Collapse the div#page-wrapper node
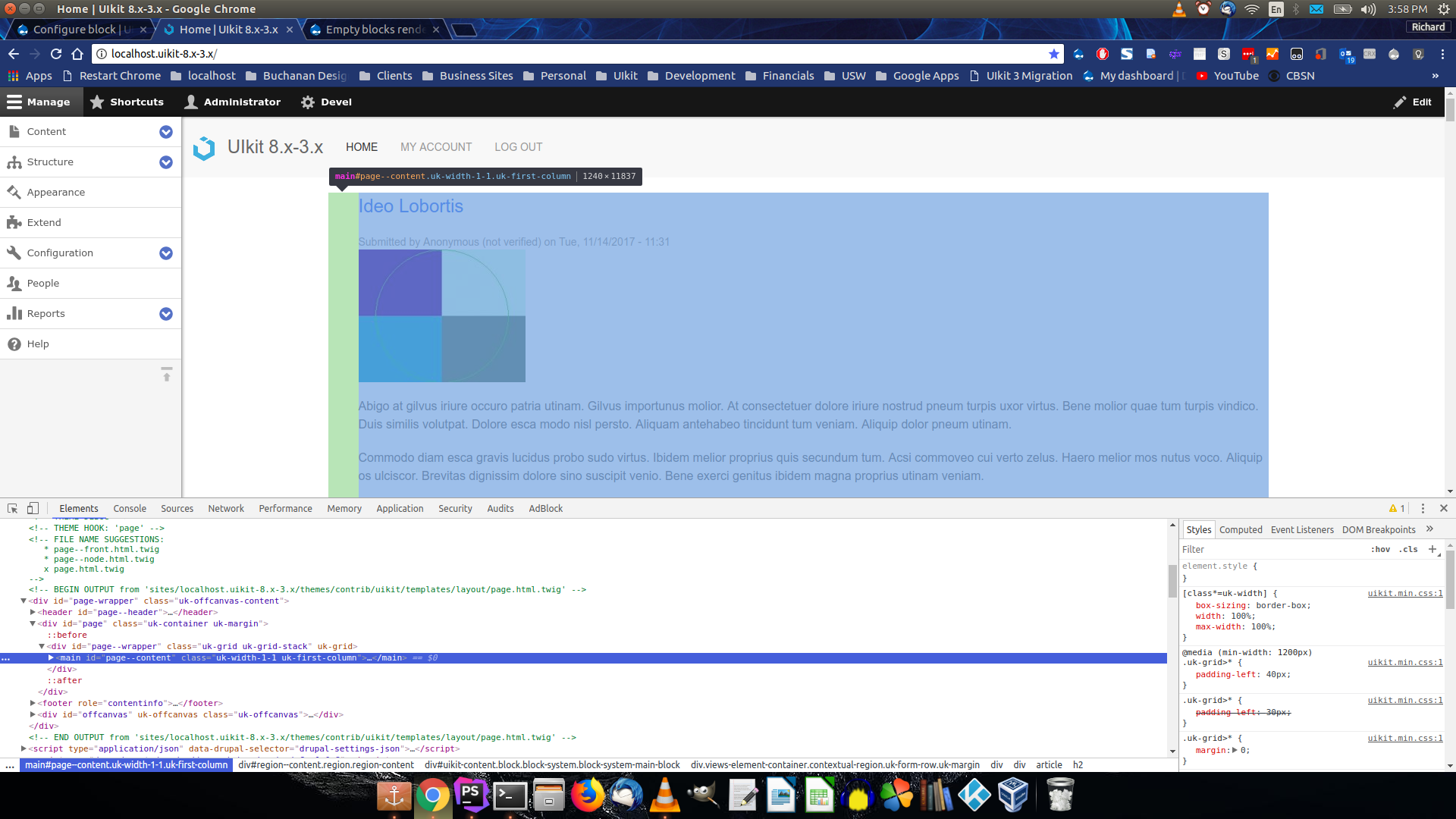Screen dimensions: 1456x819 point(24,601)
